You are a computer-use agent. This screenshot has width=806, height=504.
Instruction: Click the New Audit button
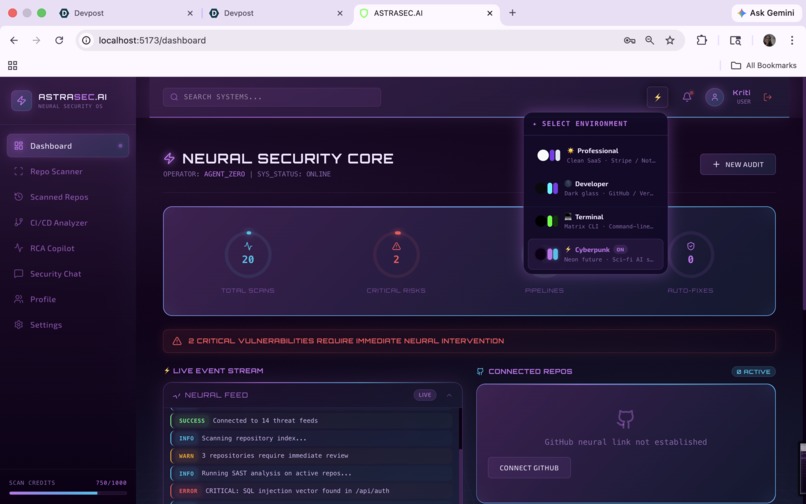click(738, 165)
